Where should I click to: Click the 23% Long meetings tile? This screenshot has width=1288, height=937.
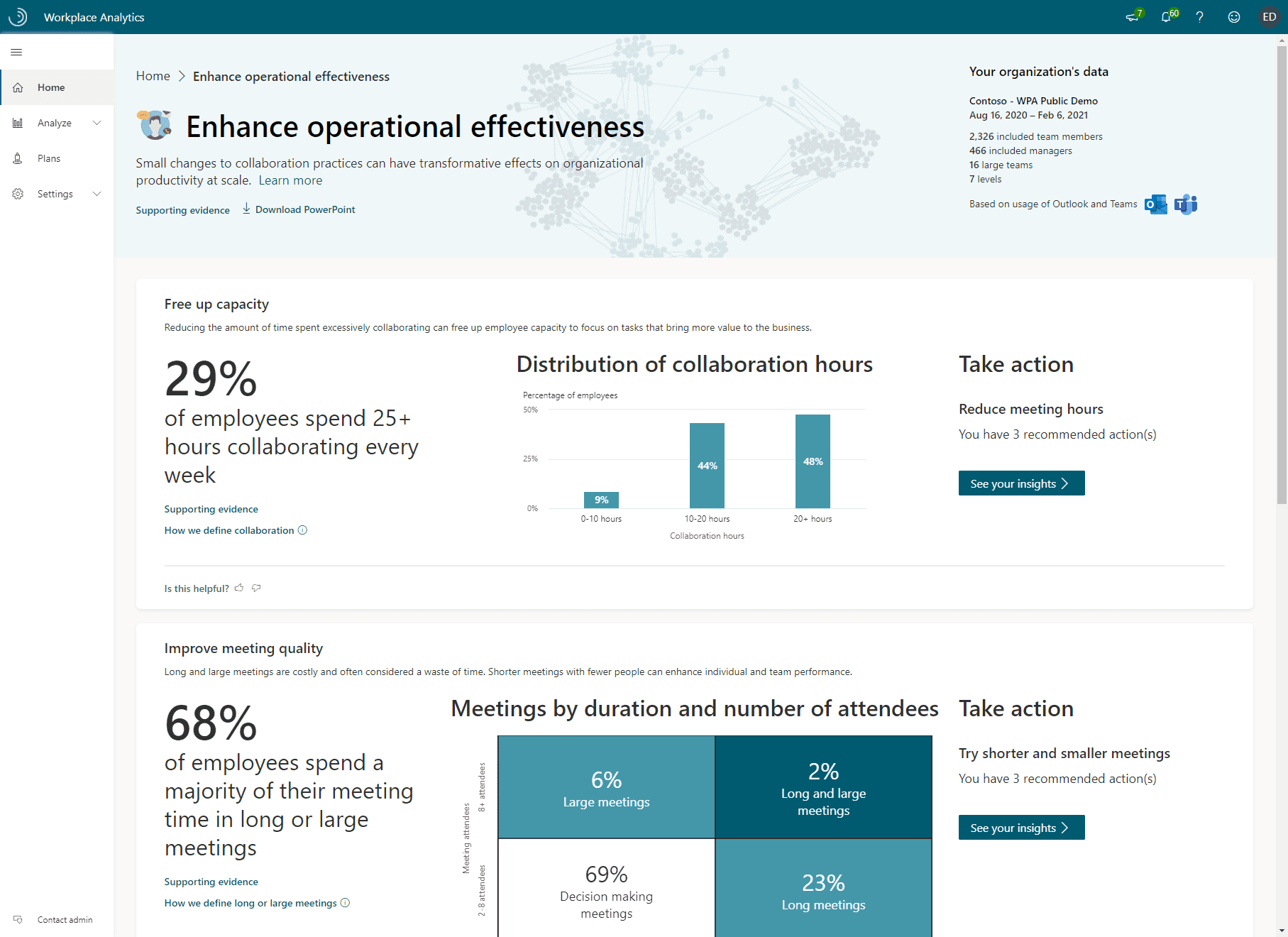(823, 889)
